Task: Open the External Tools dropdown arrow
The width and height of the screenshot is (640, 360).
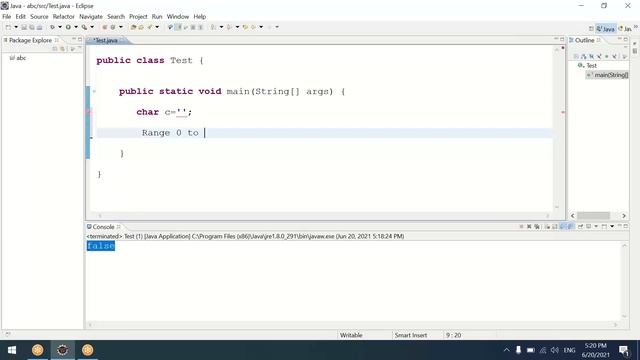Action: [x=92, y=27]
